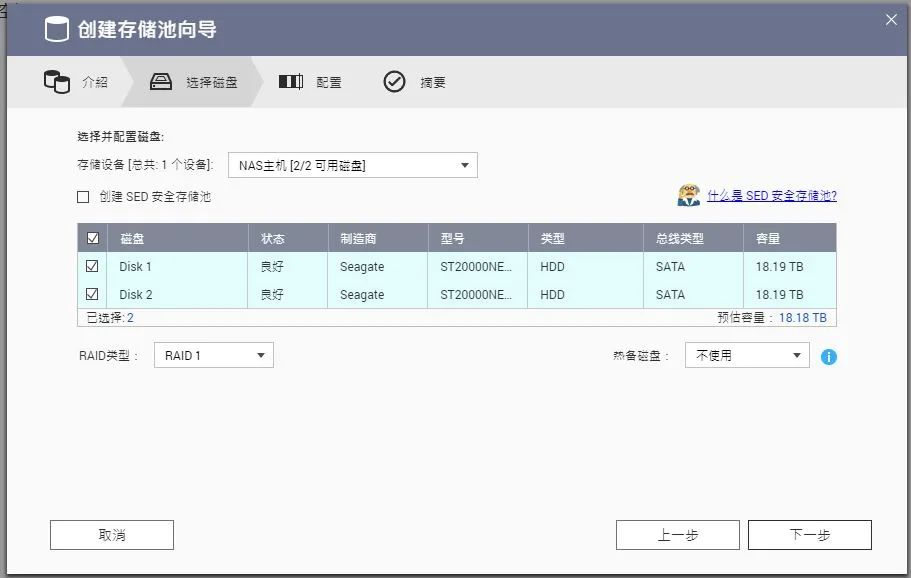Click the devices icon before 介绍
The width and height of the screenshot is (911, 578).
pos(57,82)
